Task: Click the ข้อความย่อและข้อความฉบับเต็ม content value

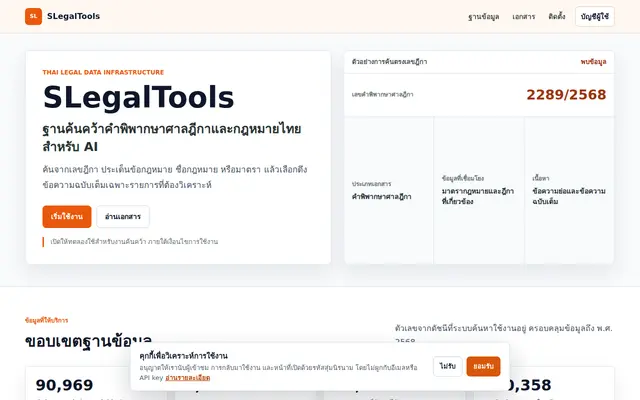Action: (569, 196)
